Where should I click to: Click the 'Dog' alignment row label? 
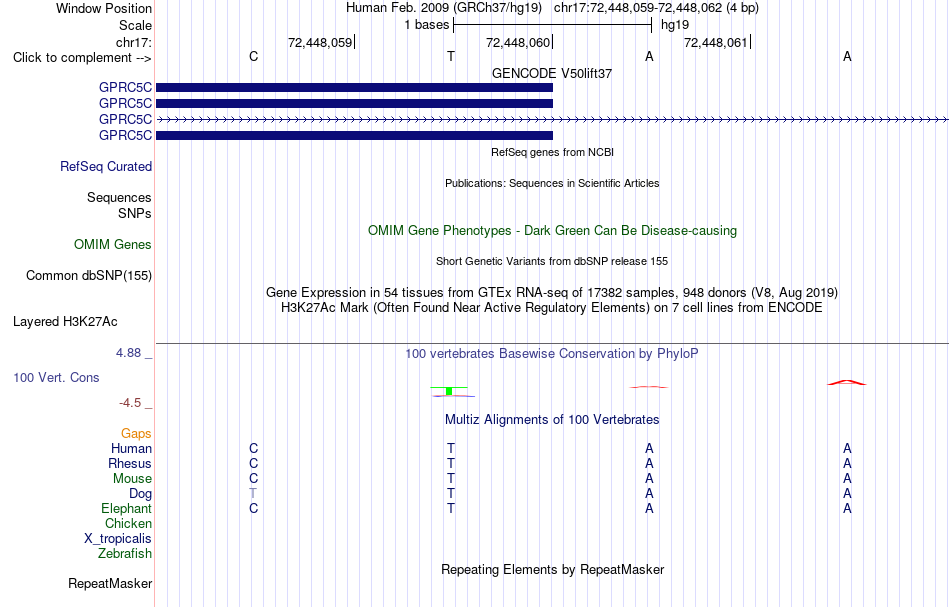pos(141,494)
